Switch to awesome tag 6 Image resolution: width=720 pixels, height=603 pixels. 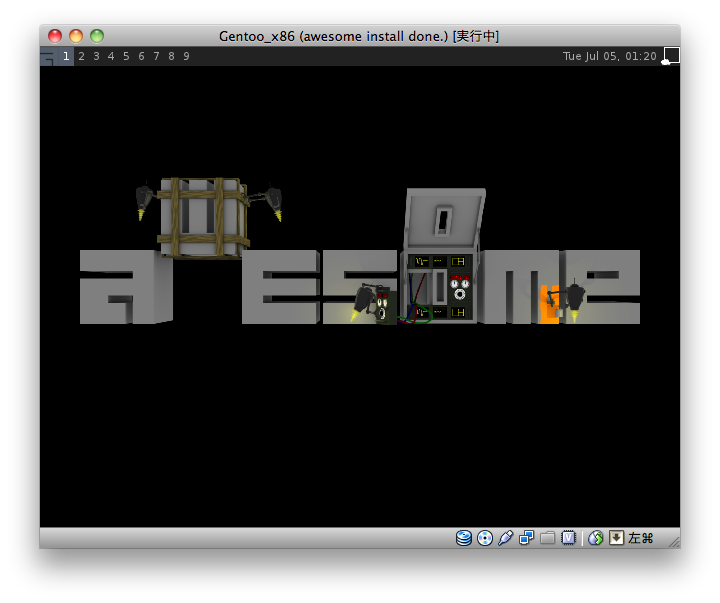pyautogui.click(x=141, y=56)
